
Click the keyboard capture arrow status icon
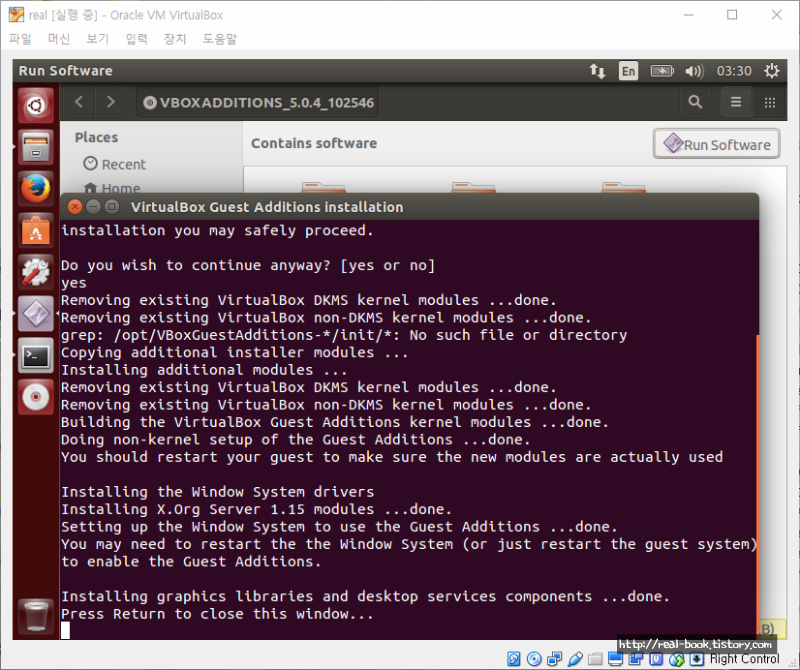click(x=697, y=659)
